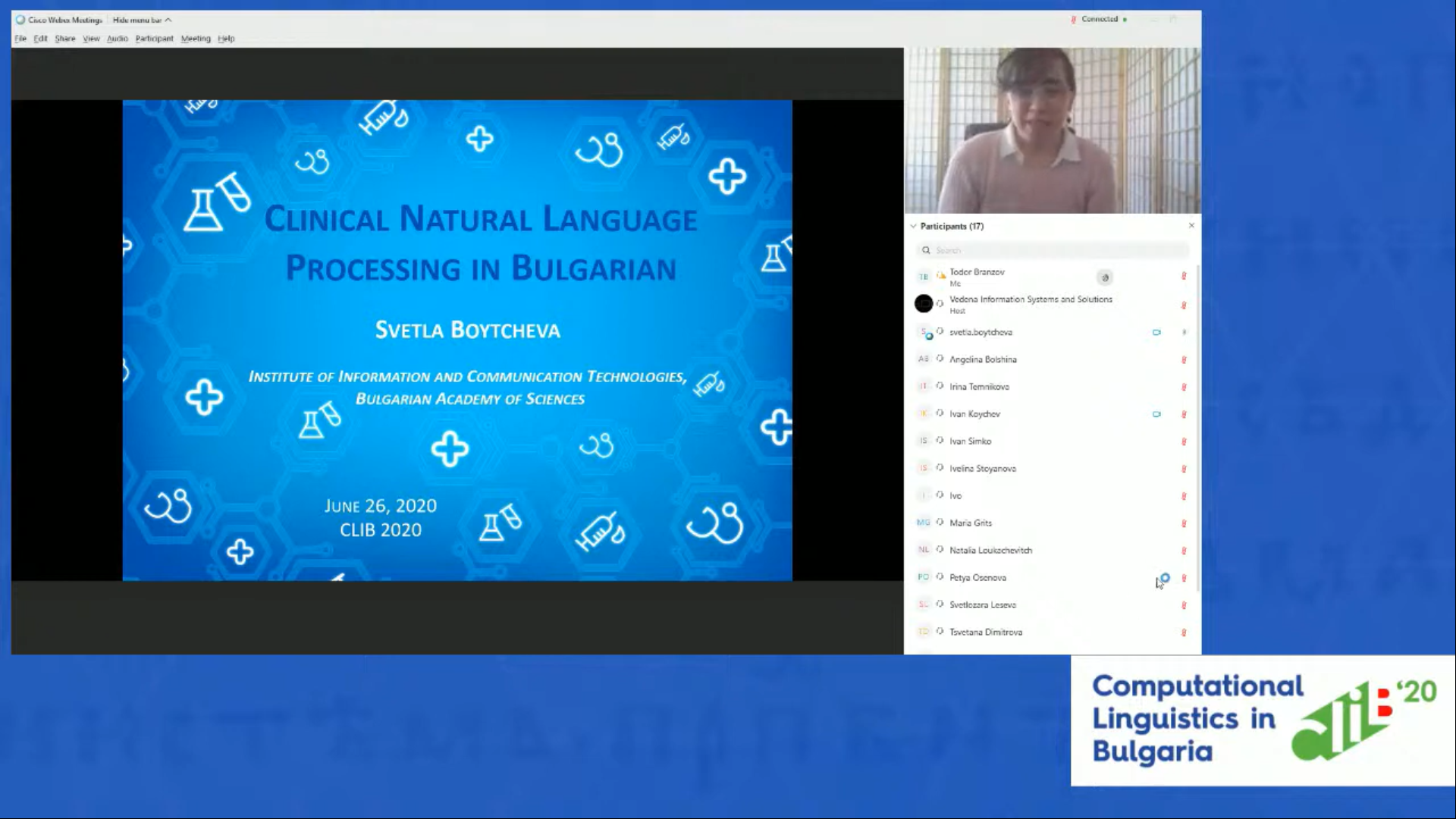
Task: Toggle mute for Irina Temnikova
Action: tap(1184, 387)
